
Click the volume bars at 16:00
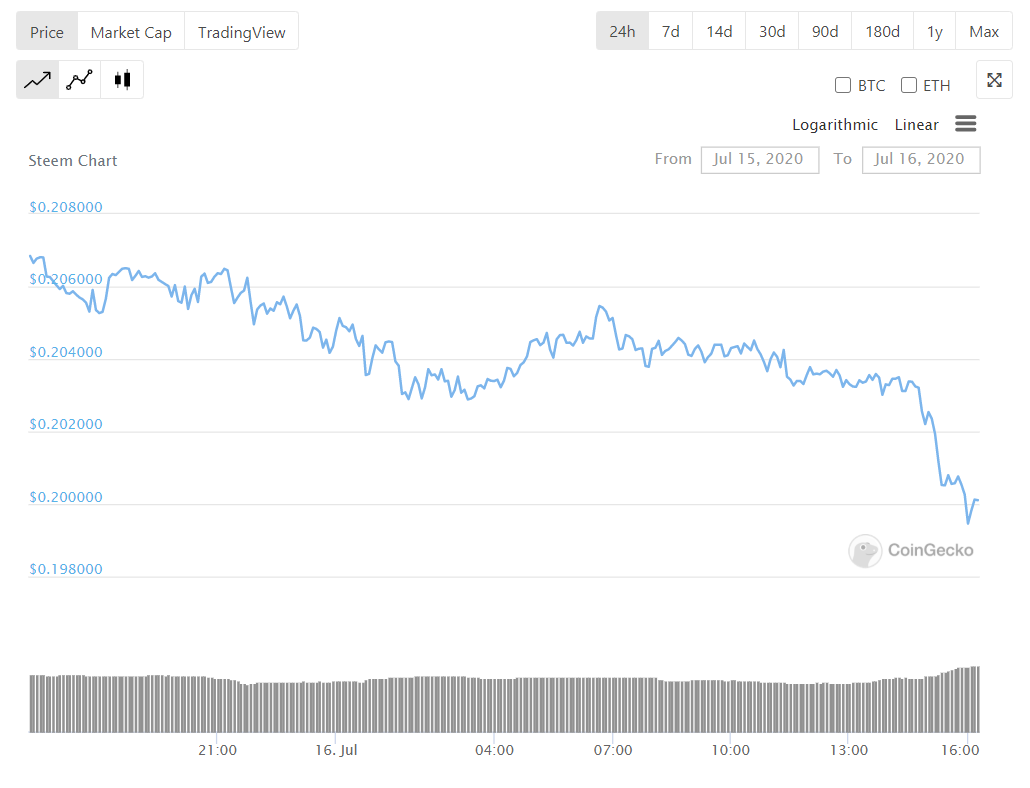pos(962,700)
